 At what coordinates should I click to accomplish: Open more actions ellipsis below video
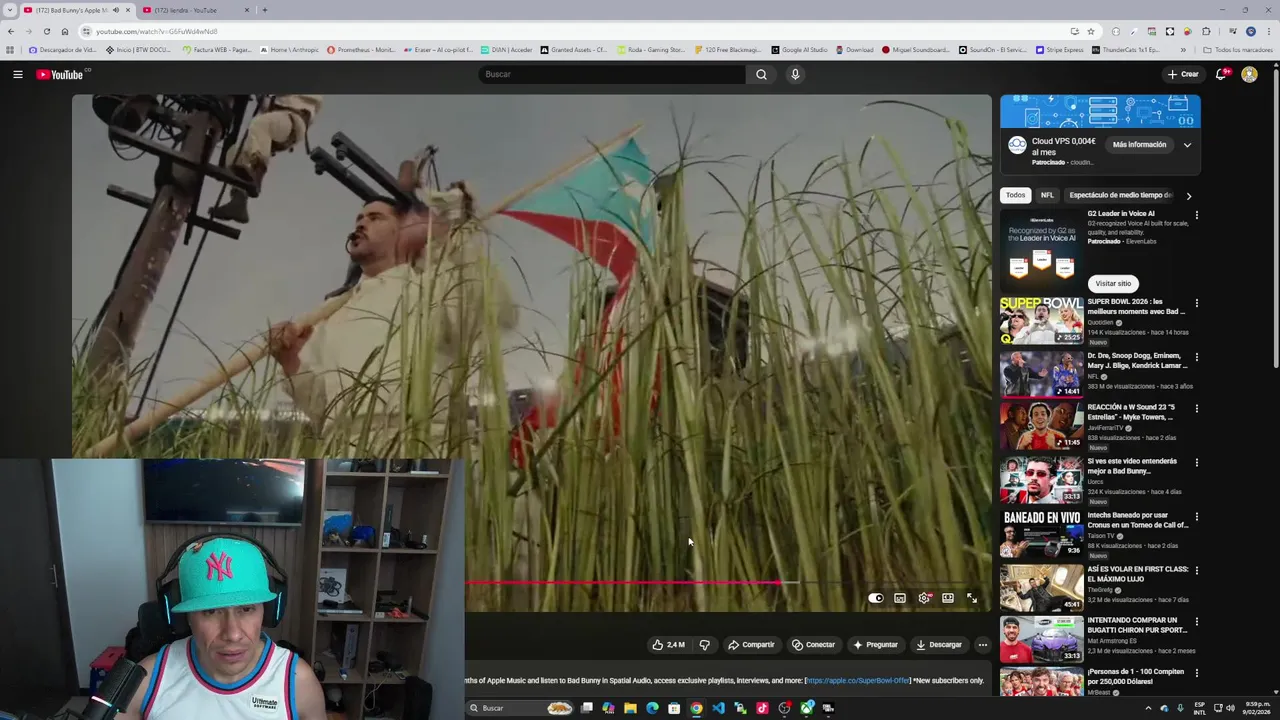click(x=982, y=645)
